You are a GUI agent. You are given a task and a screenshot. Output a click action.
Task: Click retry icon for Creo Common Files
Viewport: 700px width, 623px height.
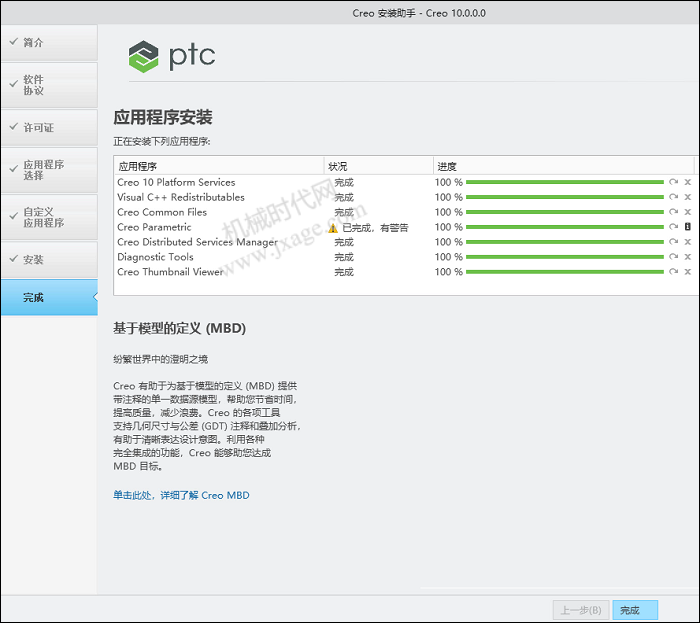[x=673, y=212]
